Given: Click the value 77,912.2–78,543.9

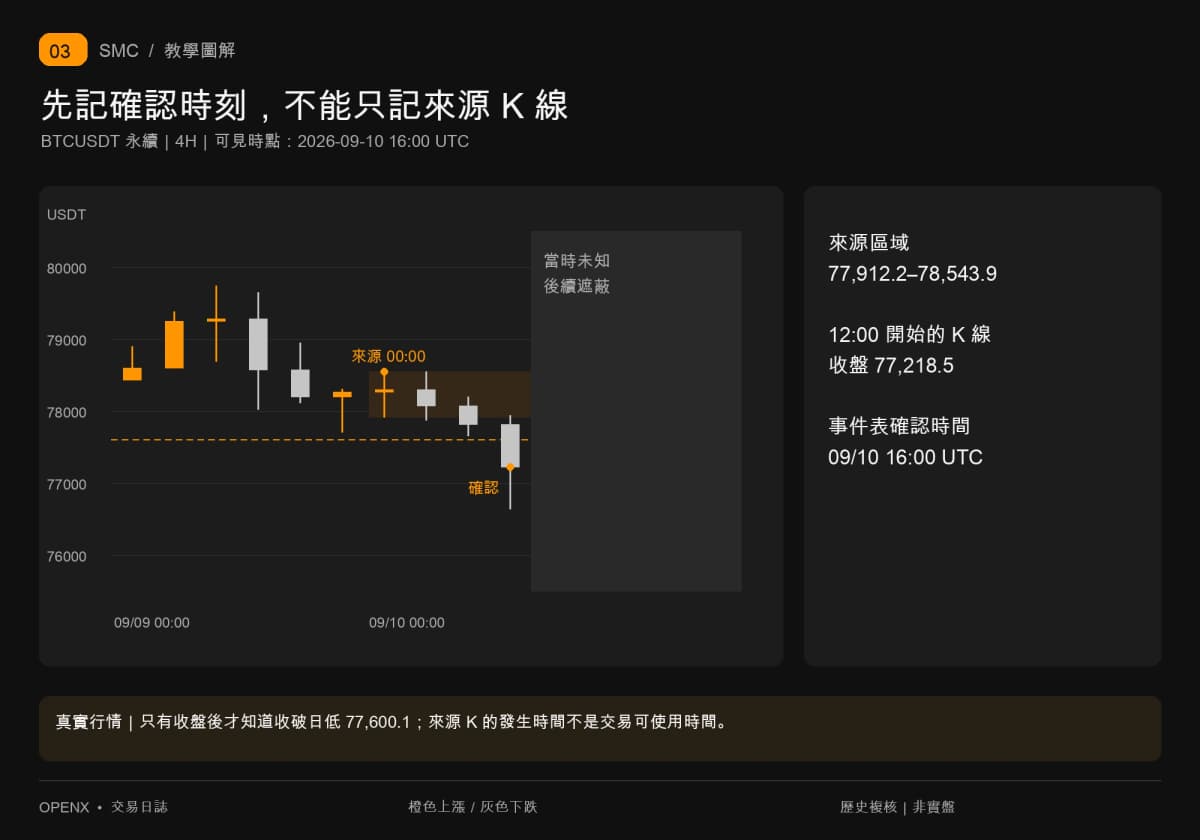Looking at the screenshot, I should pos(912,274).
